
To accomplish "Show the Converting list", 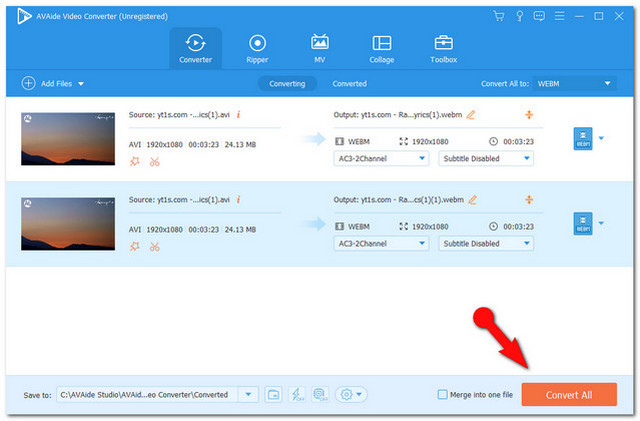I will click(287, 84).
